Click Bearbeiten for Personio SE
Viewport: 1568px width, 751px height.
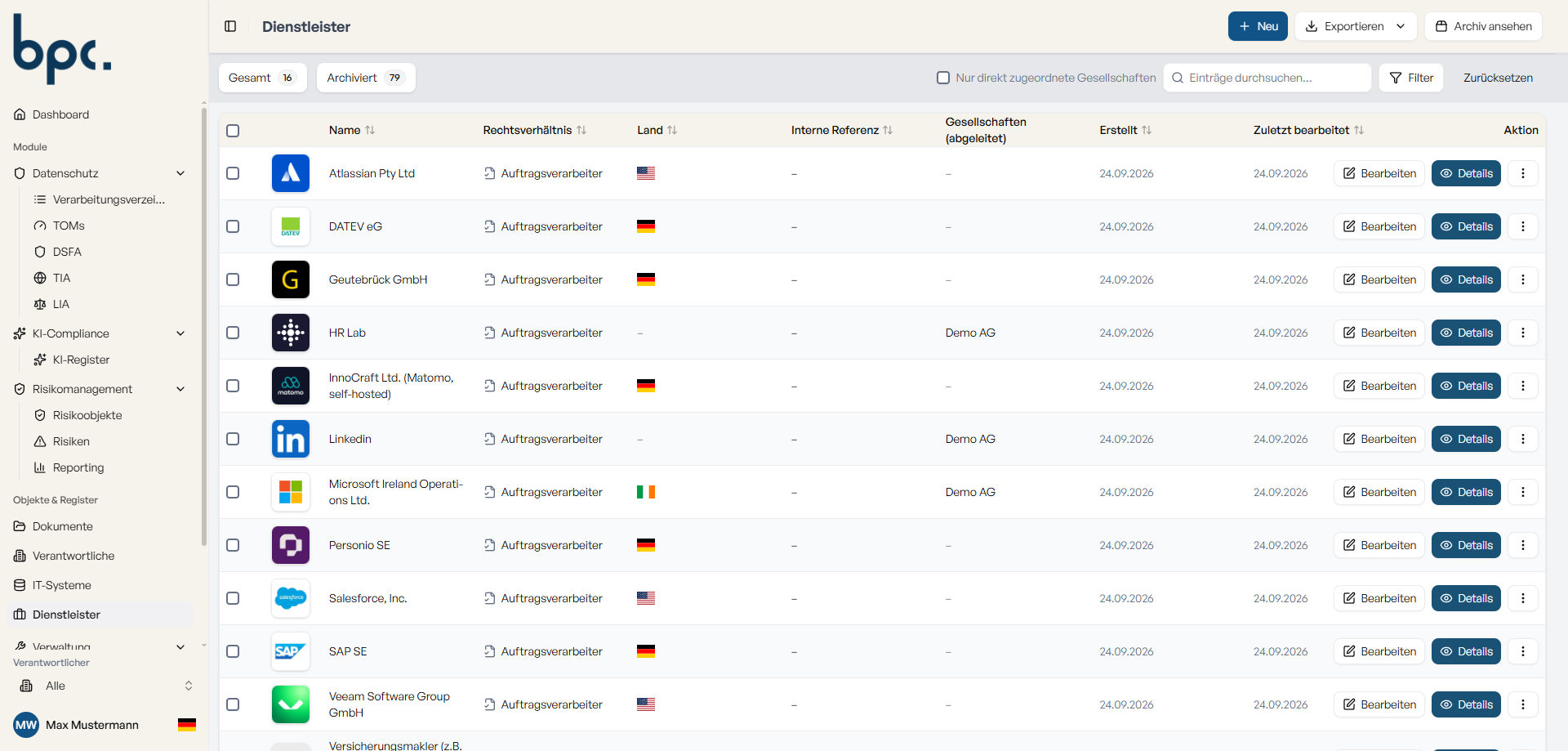[x=1379, y=545]
